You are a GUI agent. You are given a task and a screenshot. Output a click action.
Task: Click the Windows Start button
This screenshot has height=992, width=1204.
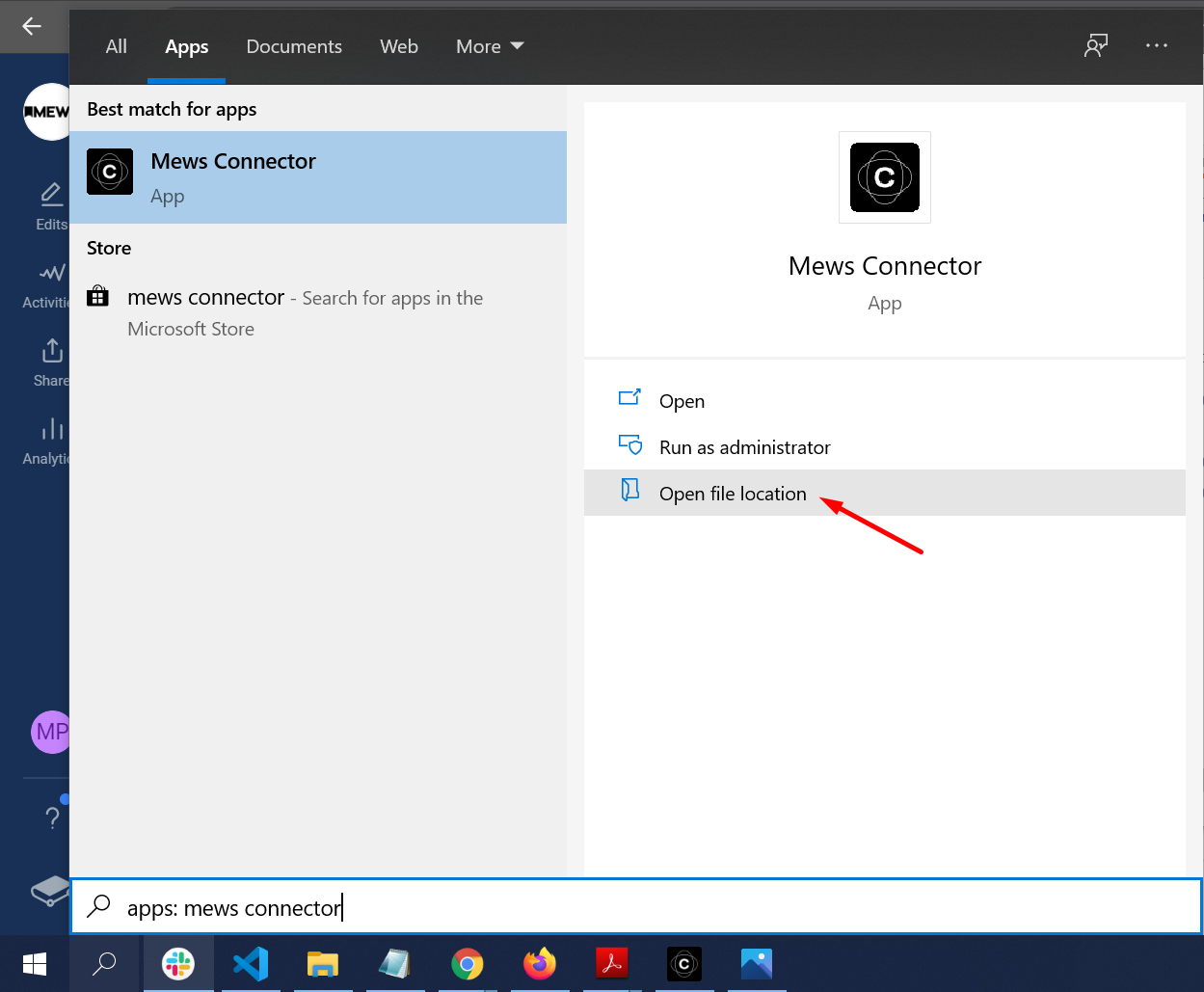[x=35, y=963]
